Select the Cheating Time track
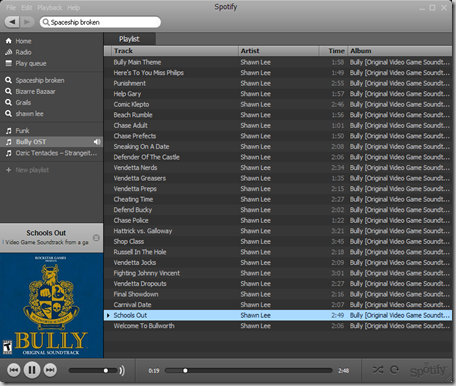 pos(278,199)
